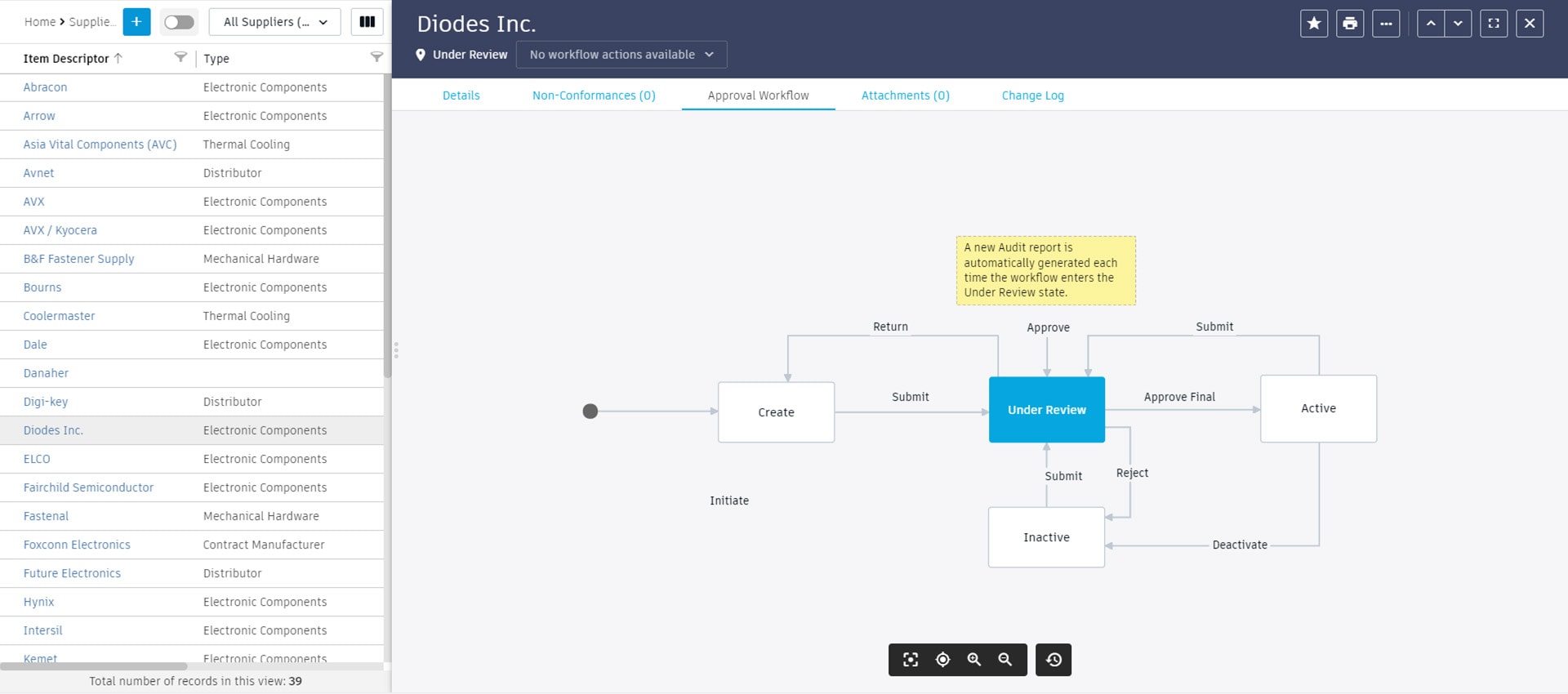Open the more actions ellipsis menu
Image resolution: width=1568 pixels, height=694 pixels.
pos(1385,24)
